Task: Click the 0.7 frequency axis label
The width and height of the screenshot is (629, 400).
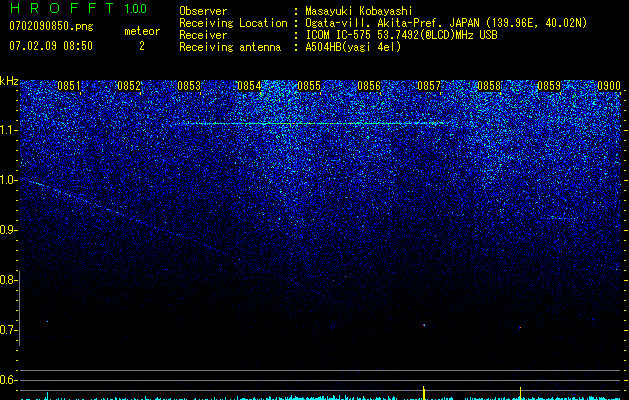Action: point(9,330)
